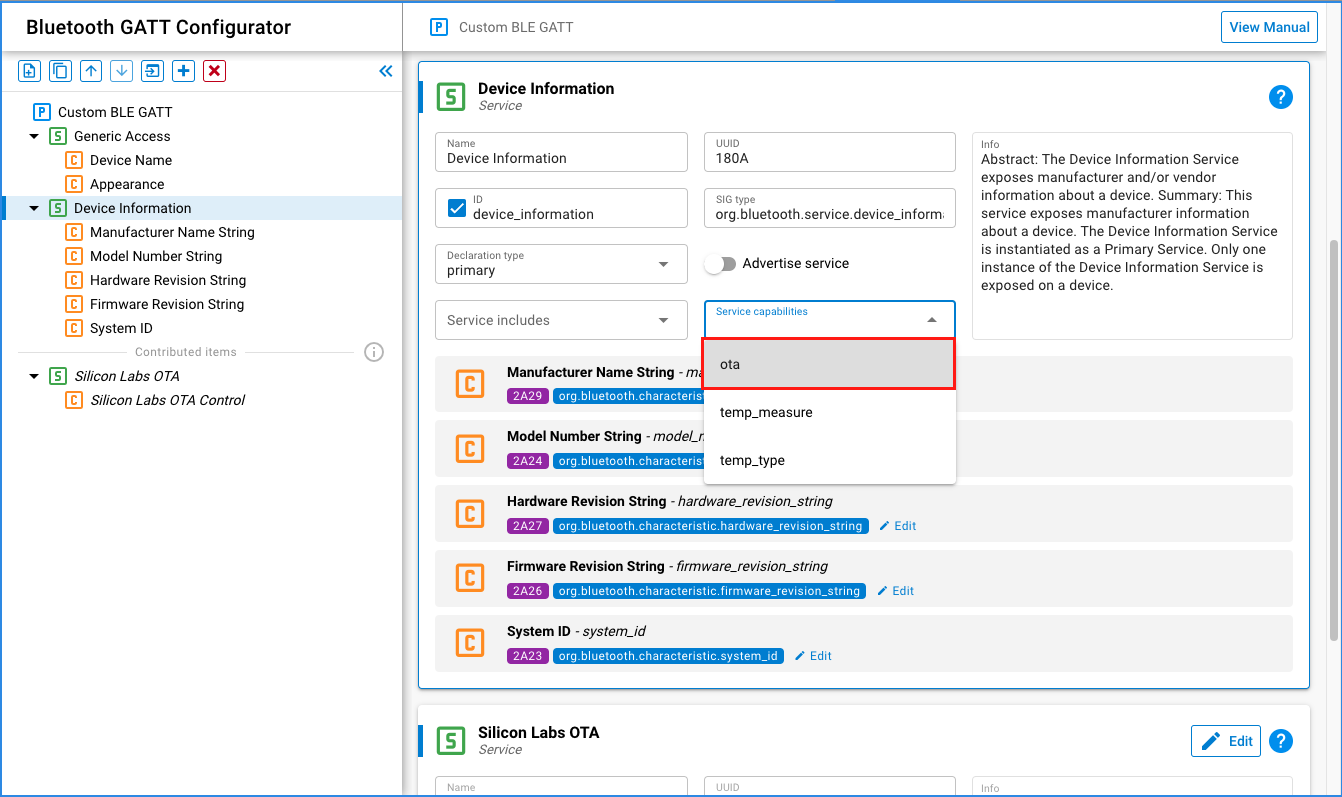Click the blue plus toolbar icon
This screenshot has width=1342, height=797.
click(183, 71)
